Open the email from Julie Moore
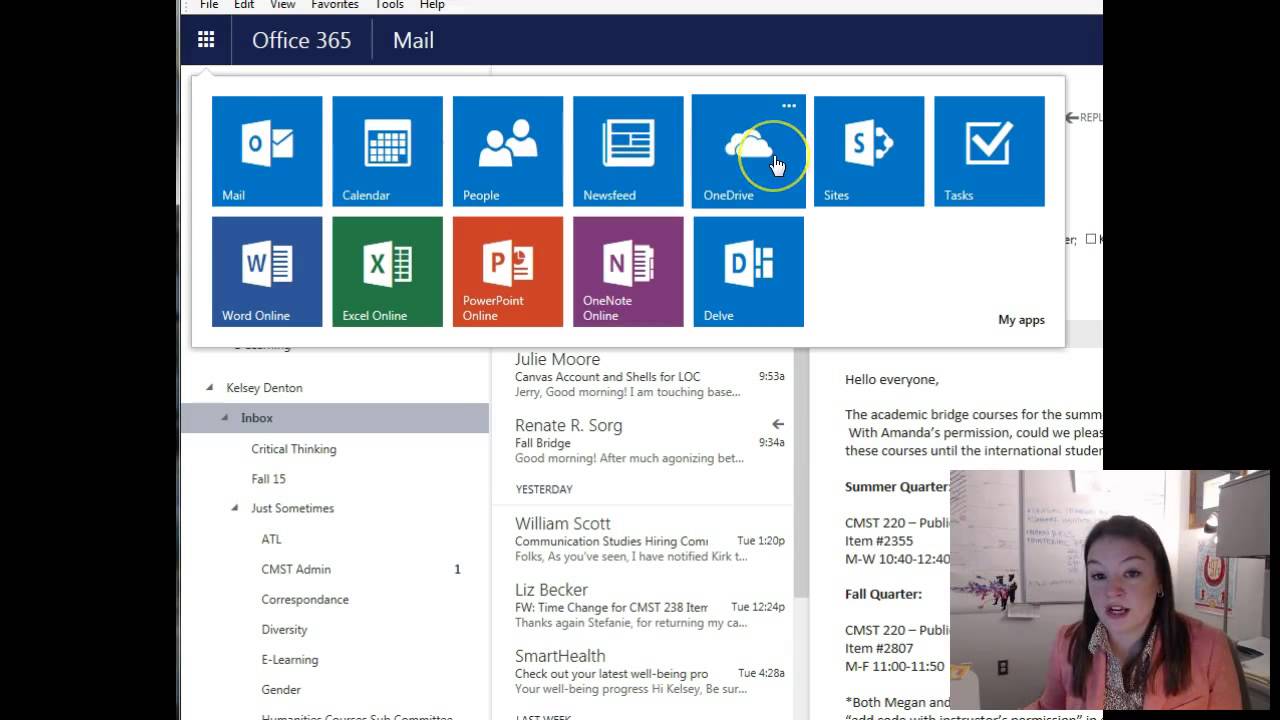The width and height of the screenshot is (1280, 720). [x=642, y=375]
